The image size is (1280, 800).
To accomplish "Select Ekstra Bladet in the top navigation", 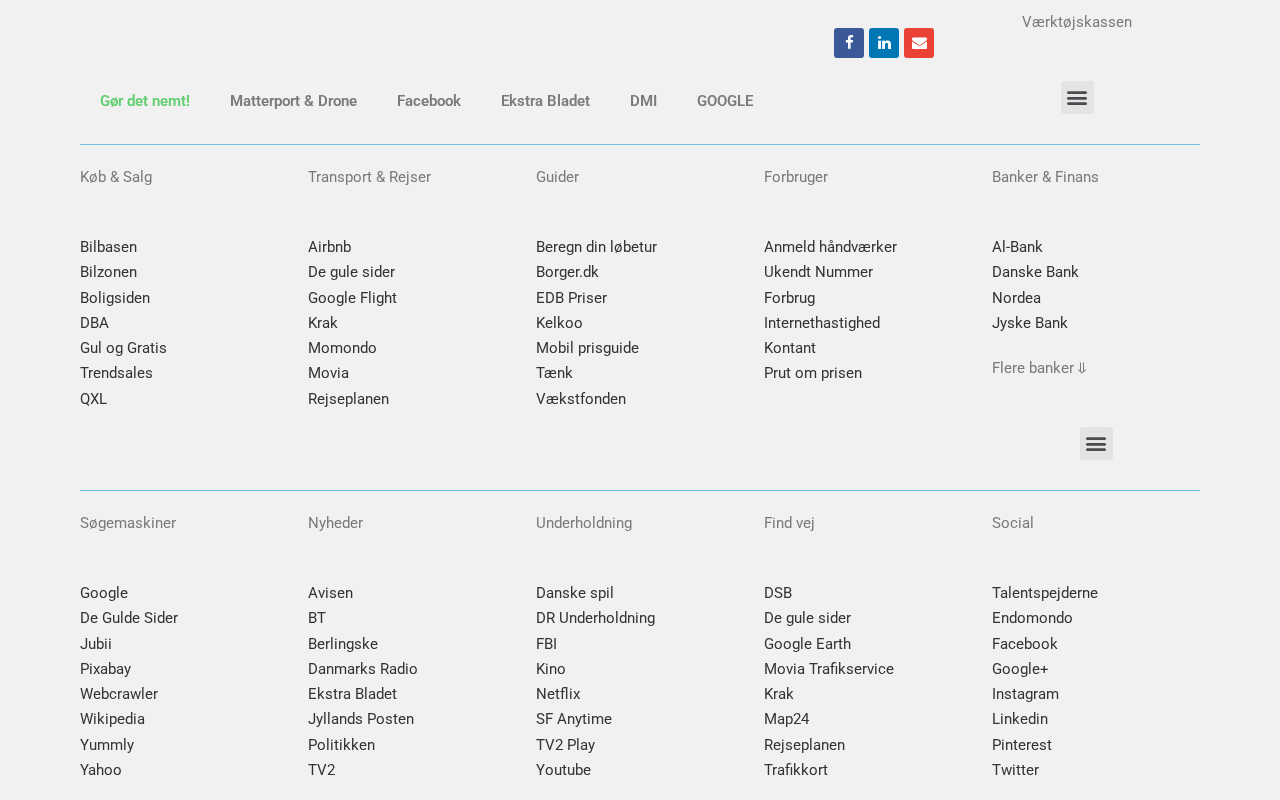I will (545, 101).
